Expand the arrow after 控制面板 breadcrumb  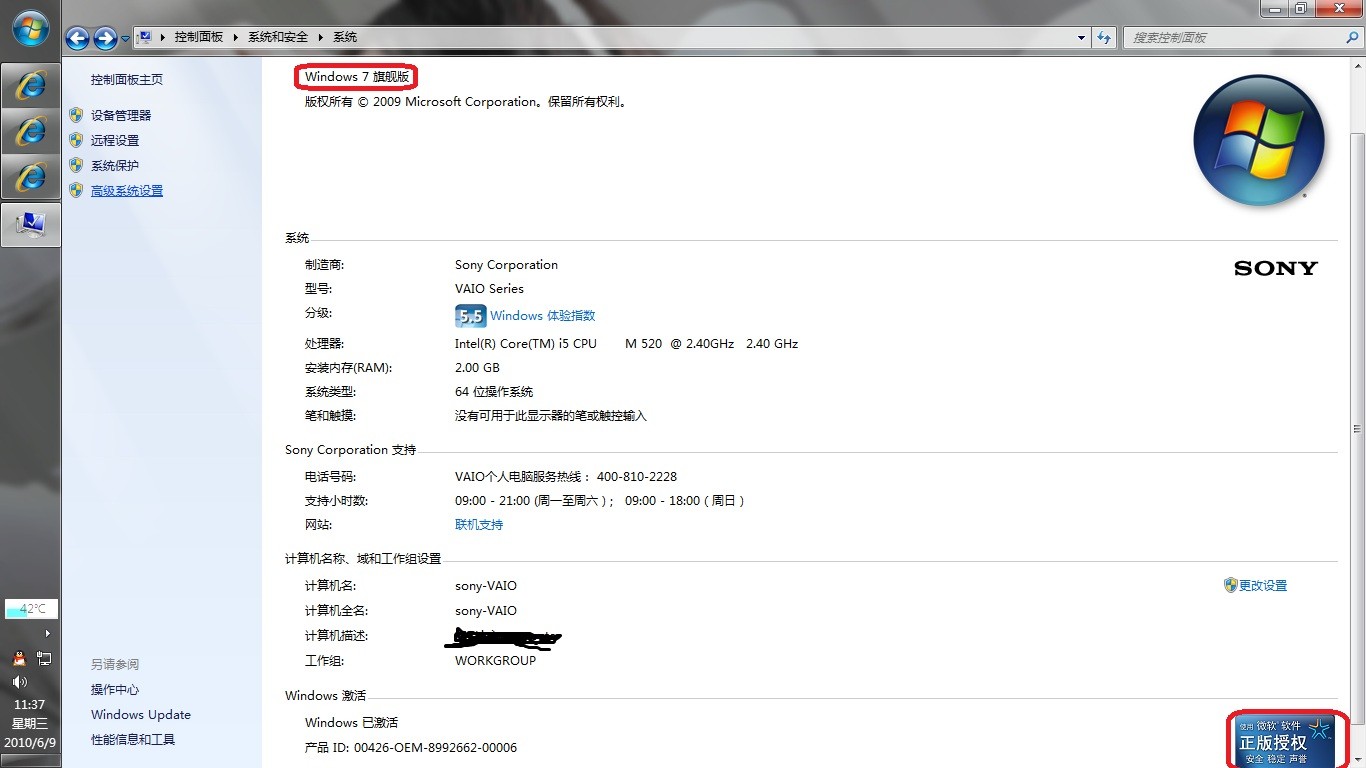(237, 37)
